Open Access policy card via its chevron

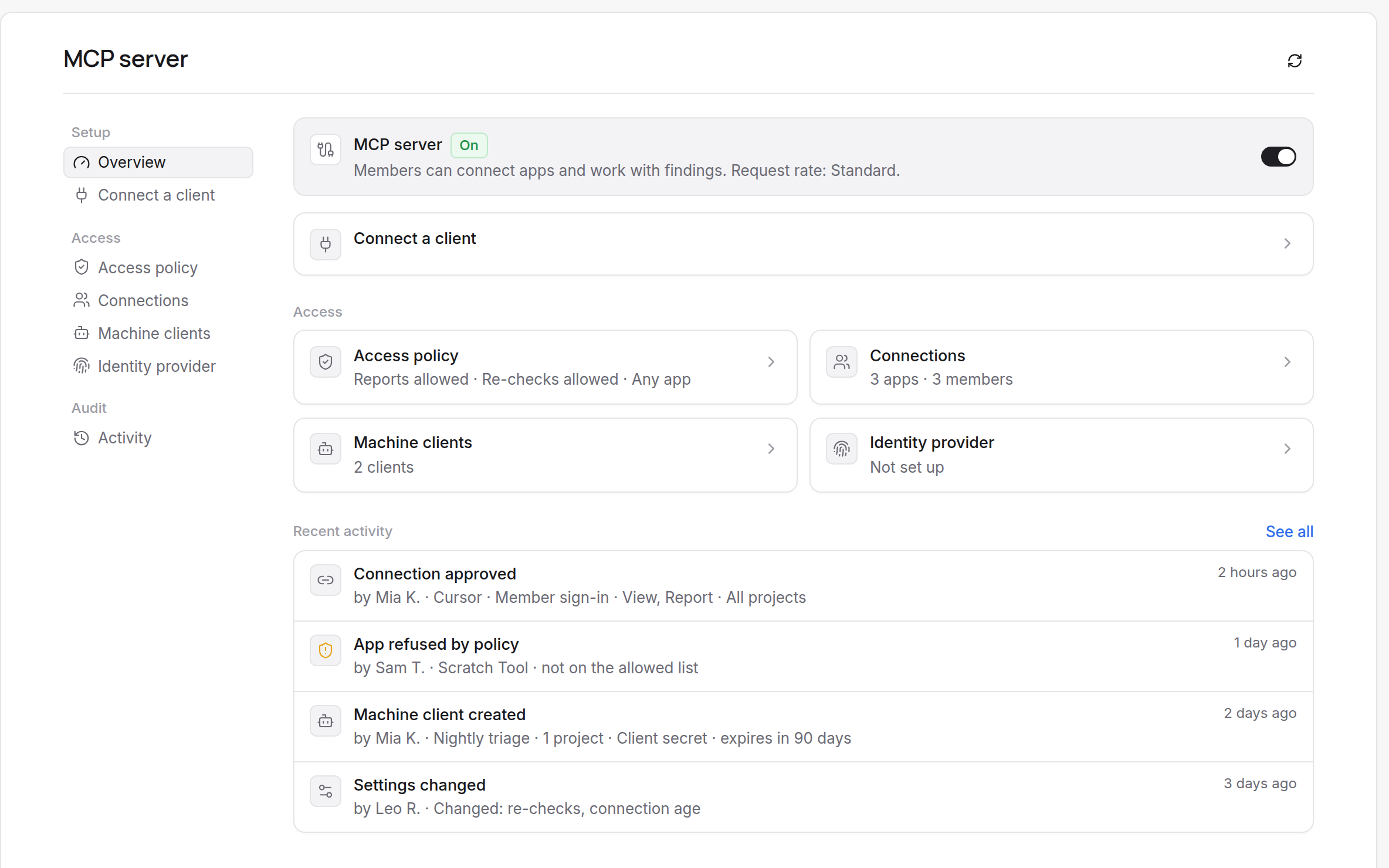coord(771,362)
